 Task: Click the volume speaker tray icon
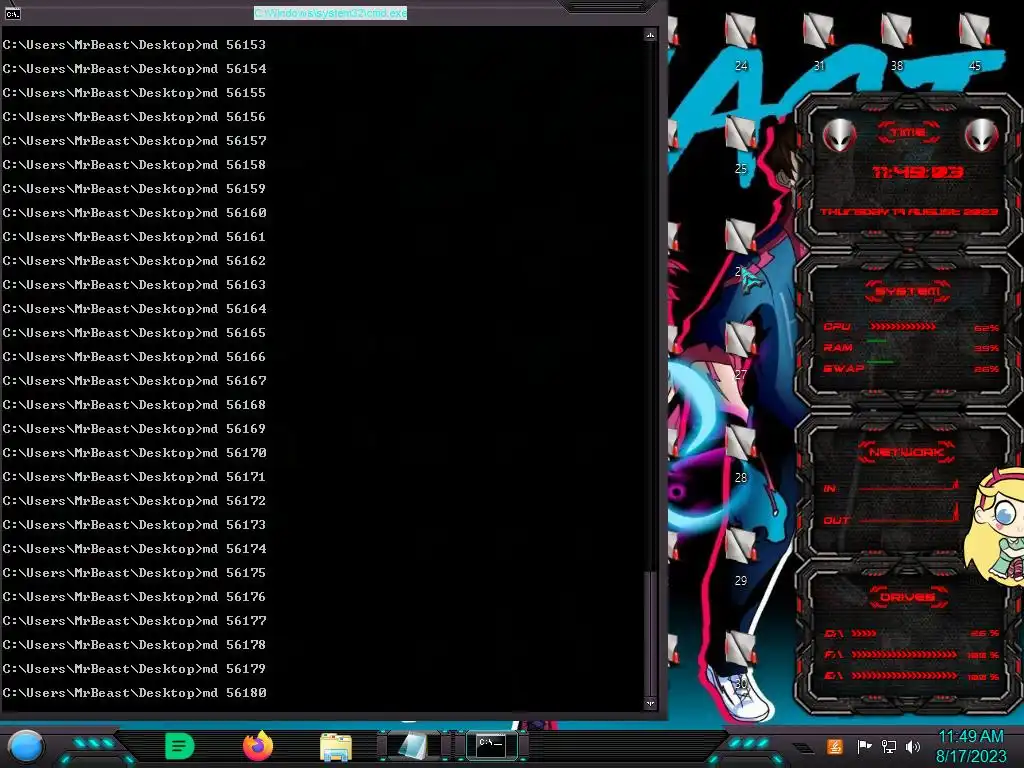pos(912,746)
